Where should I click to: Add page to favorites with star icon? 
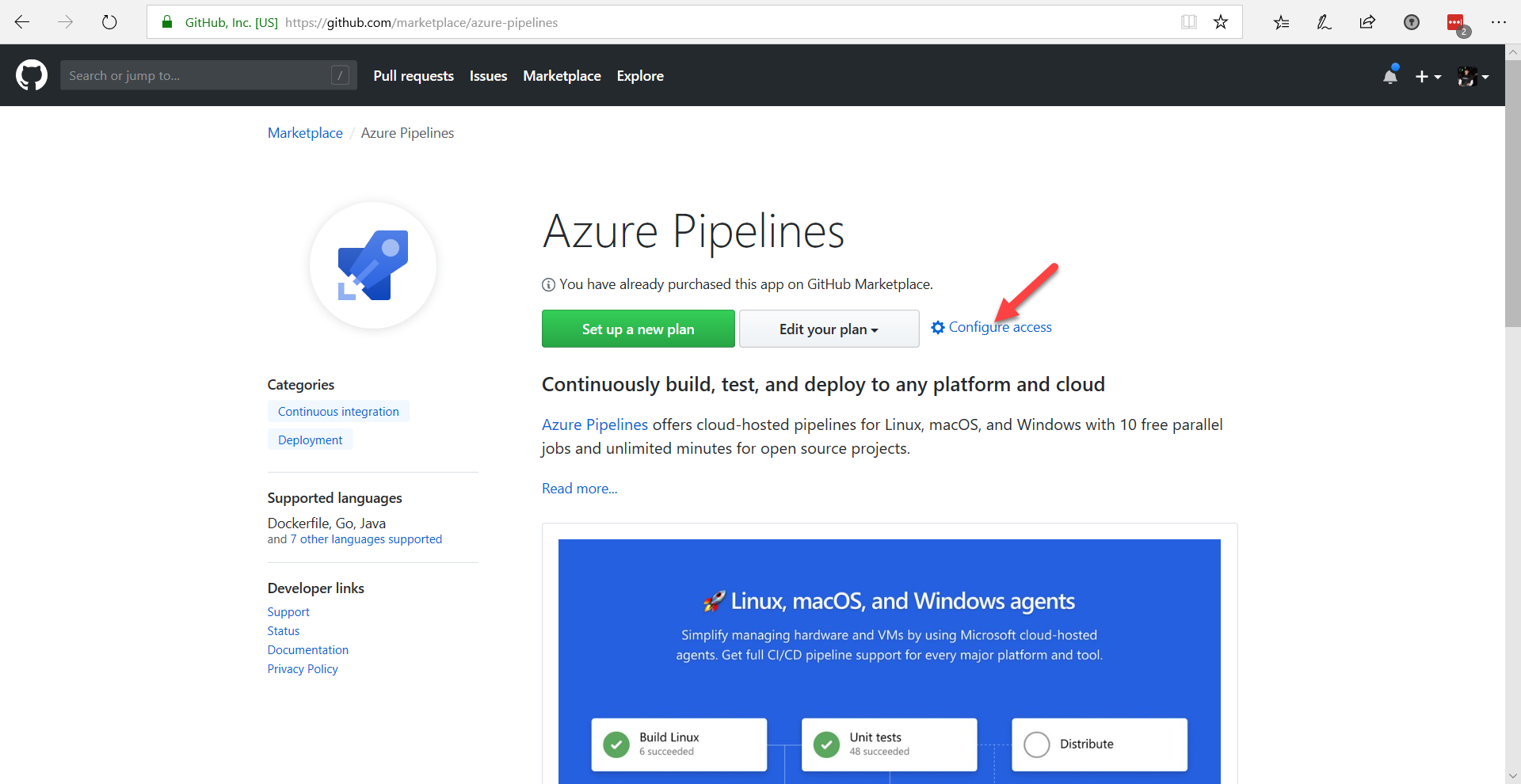point(1221,22)
